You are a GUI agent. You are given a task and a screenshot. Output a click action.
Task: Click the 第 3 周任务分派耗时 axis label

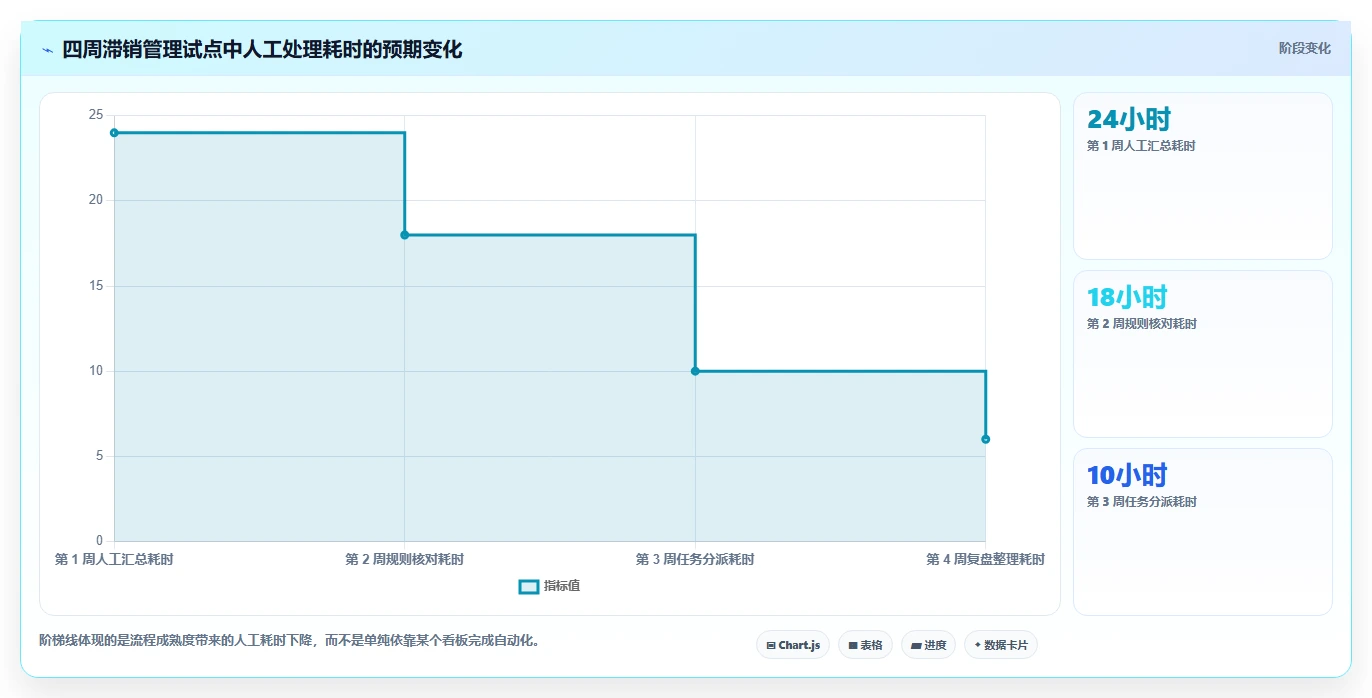click(x=695, y=559)
